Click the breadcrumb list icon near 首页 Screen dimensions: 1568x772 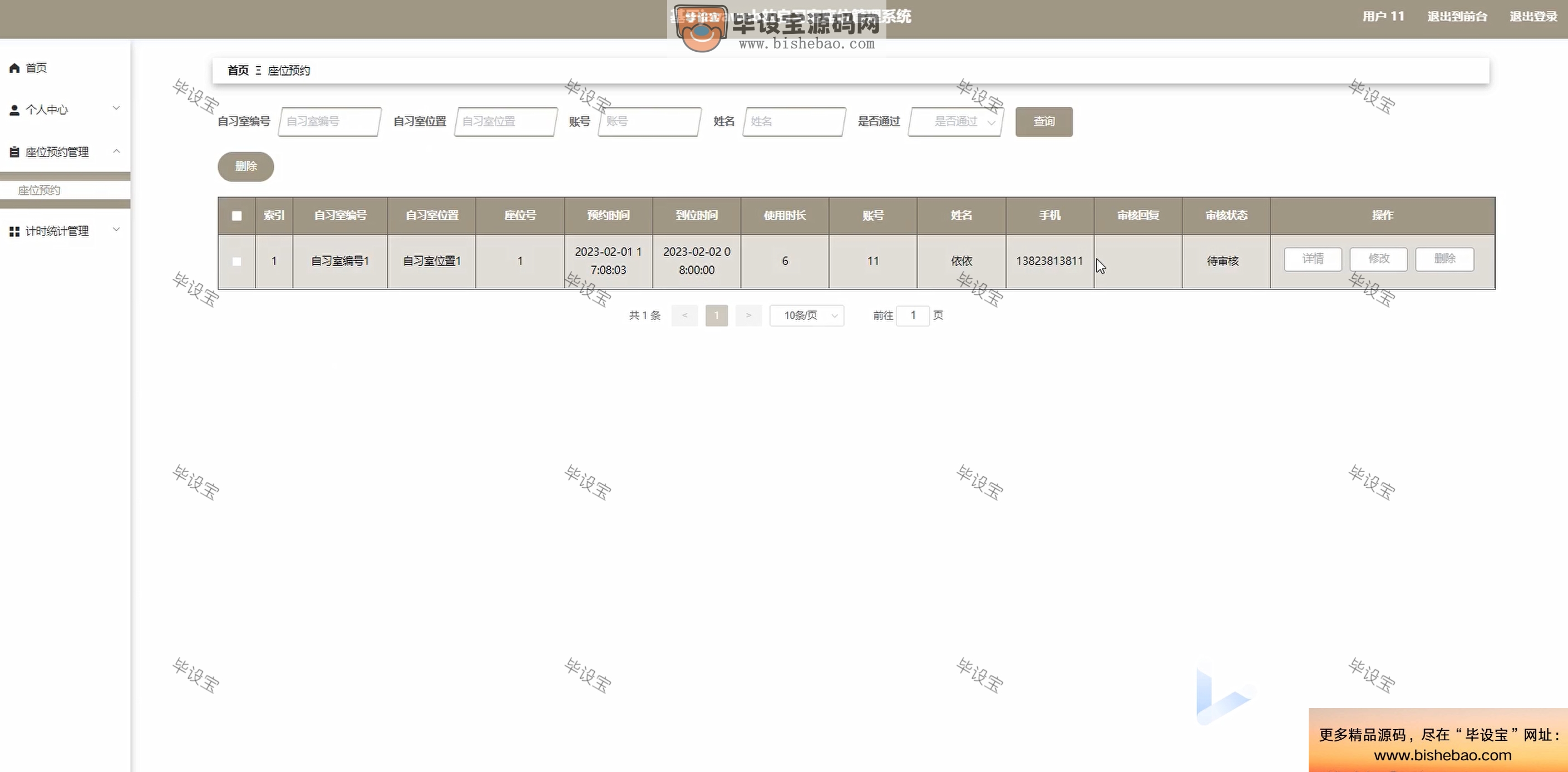pyautogui.click(x=258, y=70)
